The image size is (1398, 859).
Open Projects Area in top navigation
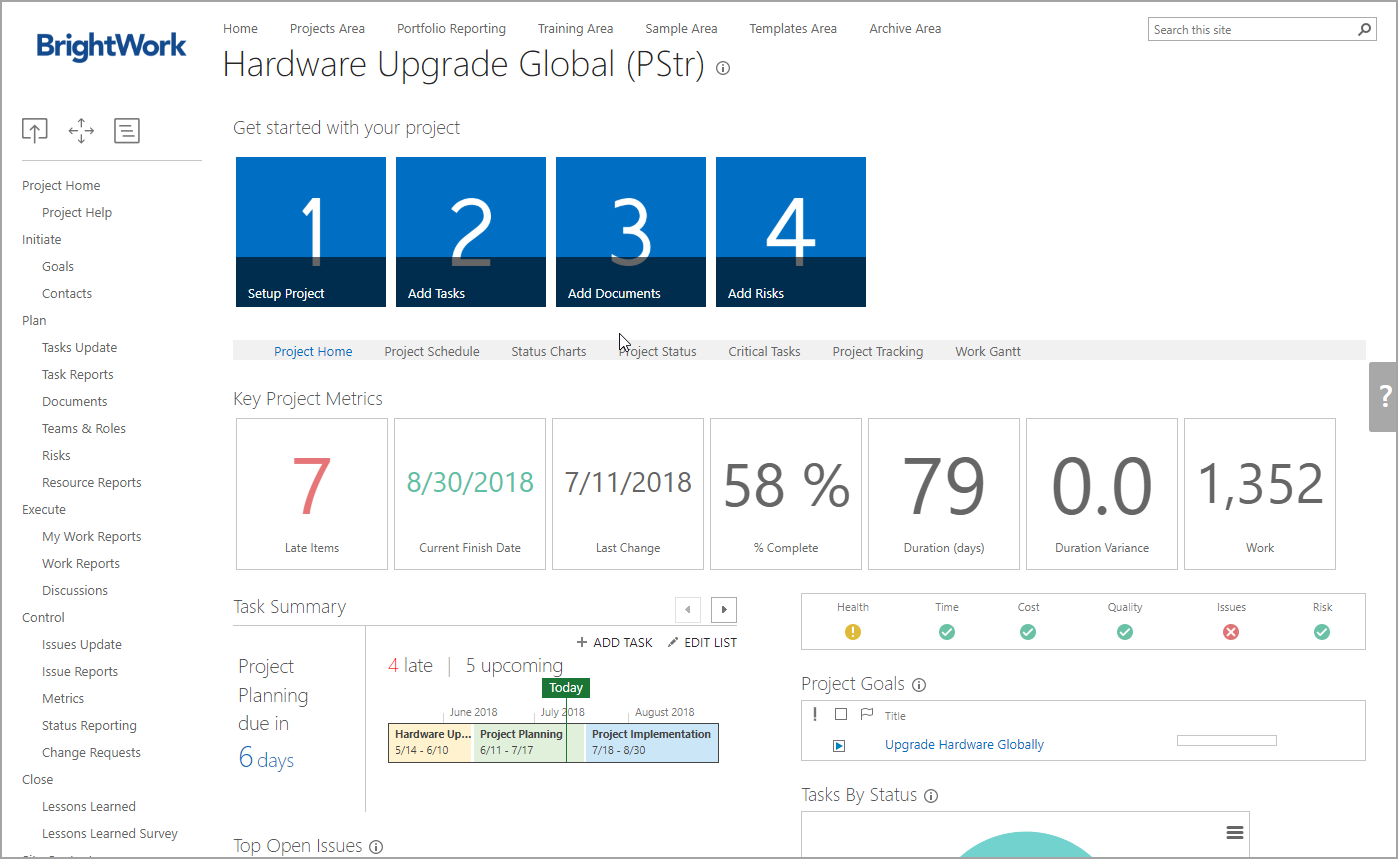click(x=327, y=29)
